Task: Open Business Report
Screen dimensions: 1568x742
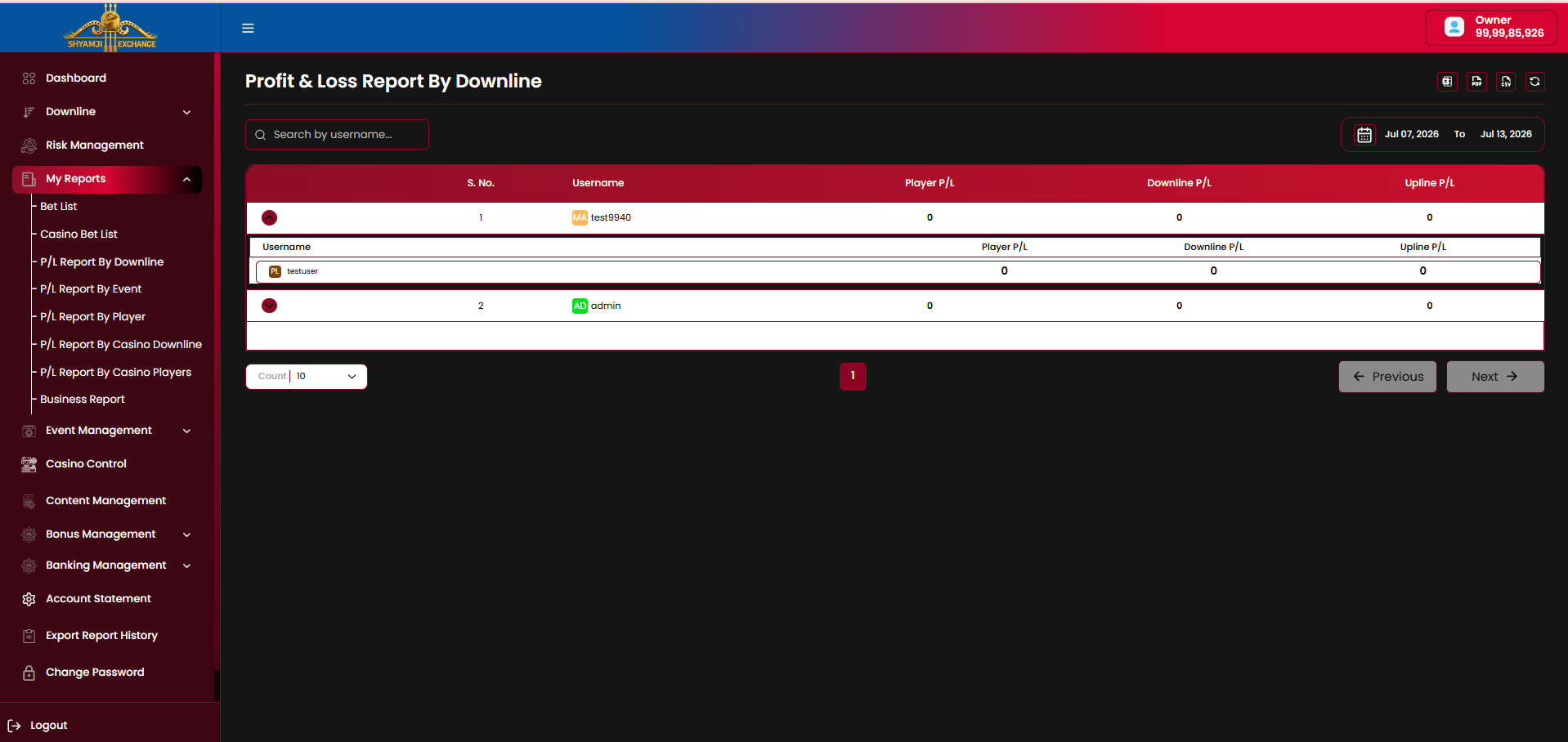Action: pos(83,400)
